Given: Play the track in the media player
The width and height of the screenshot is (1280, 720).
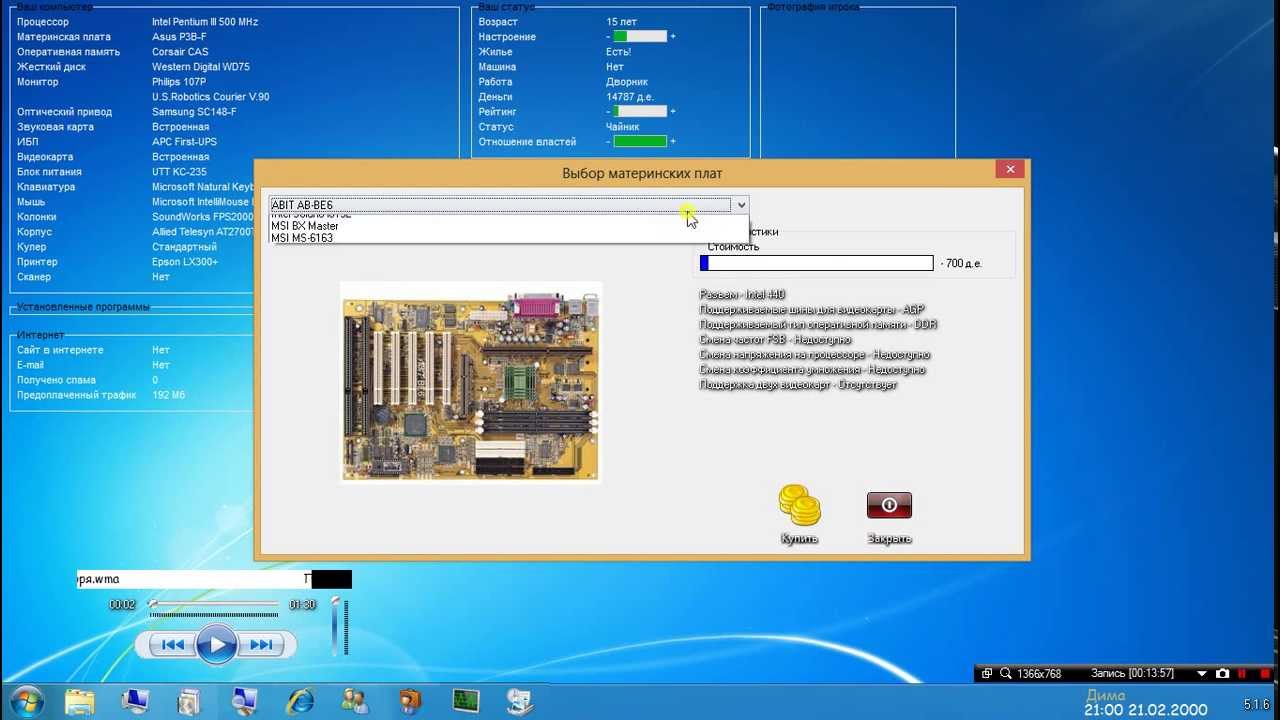Looking at the screenshot, I should click(217, 645).
